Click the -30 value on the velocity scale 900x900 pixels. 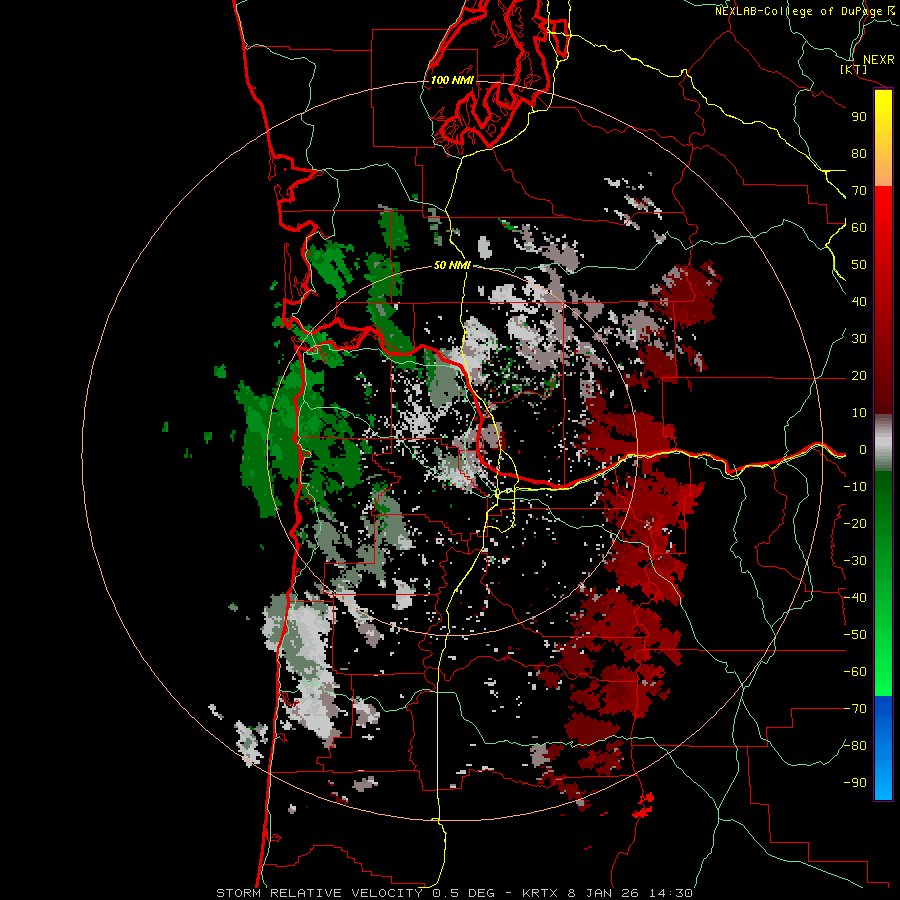(855, 561)
